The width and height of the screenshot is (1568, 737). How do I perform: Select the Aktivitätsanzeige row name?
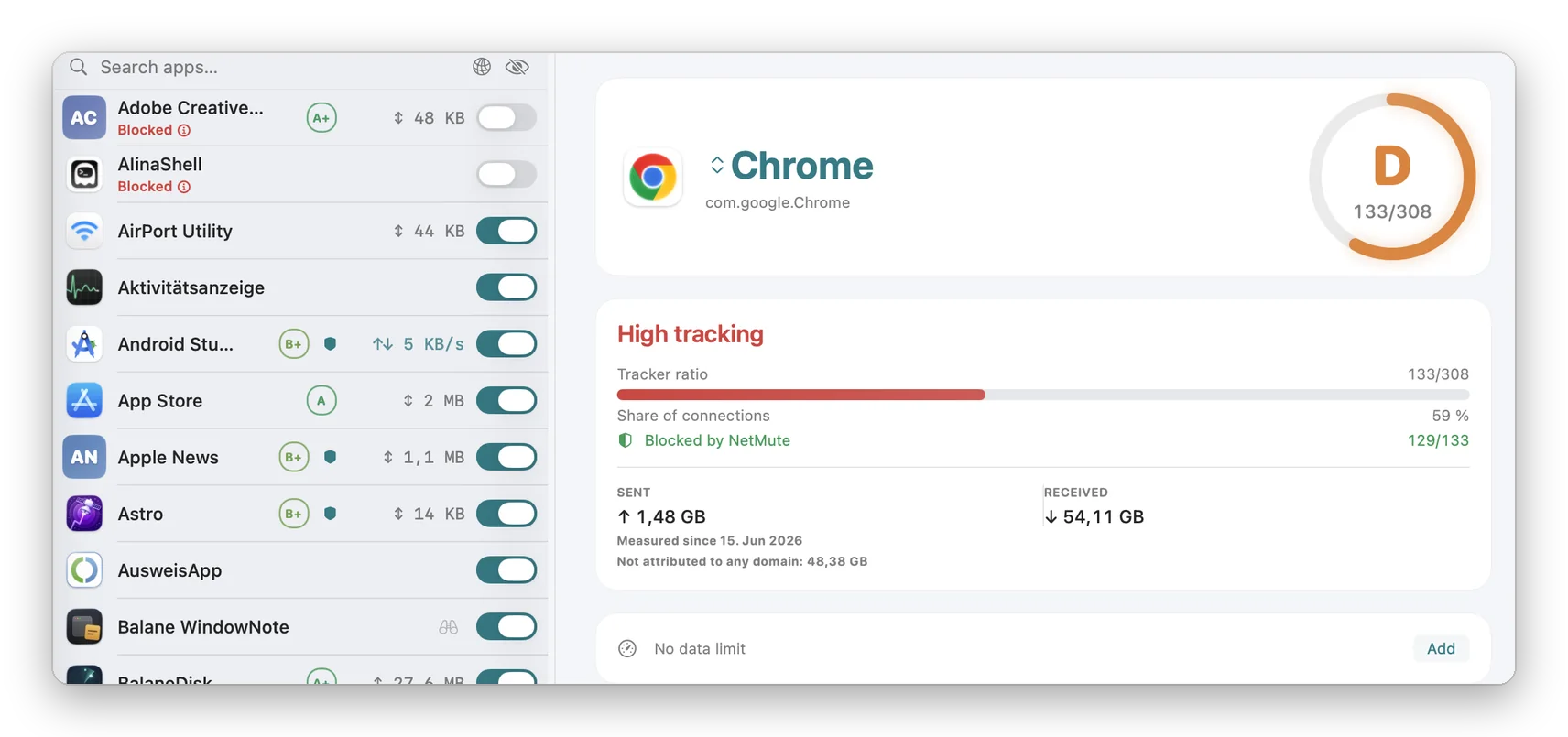(191, 287)
